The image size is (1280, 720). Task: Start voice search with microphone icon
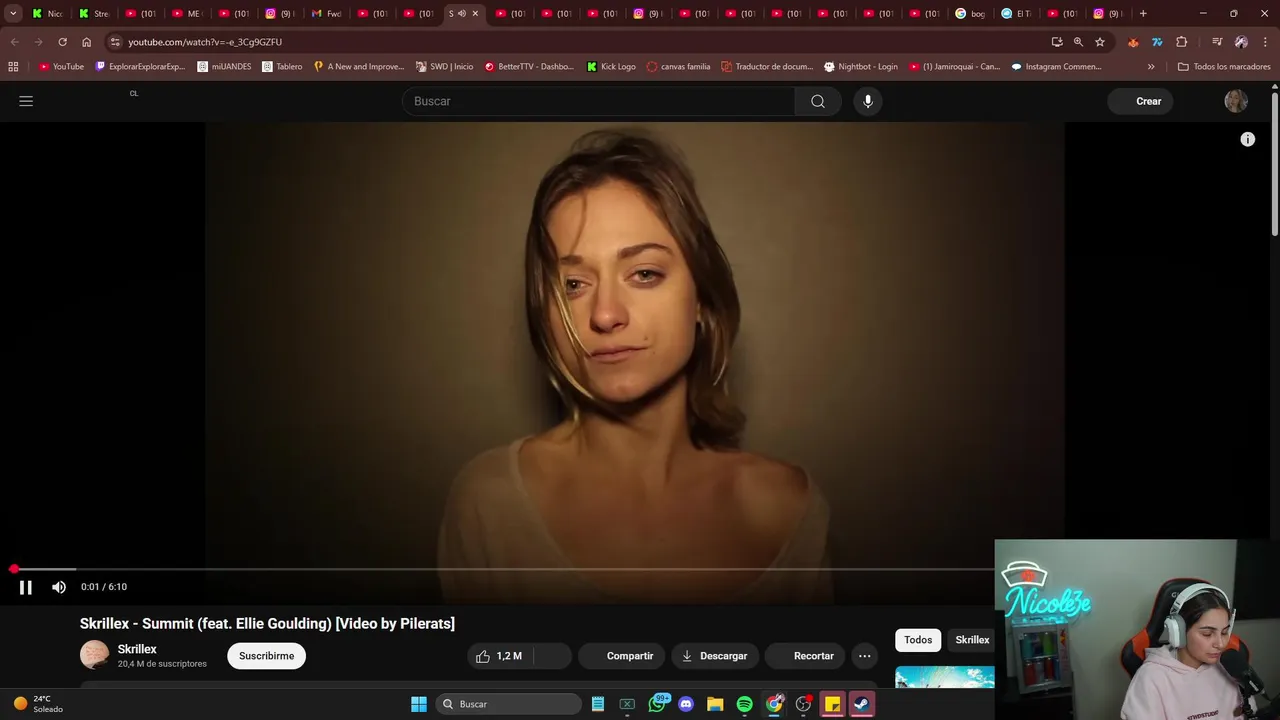868,101
